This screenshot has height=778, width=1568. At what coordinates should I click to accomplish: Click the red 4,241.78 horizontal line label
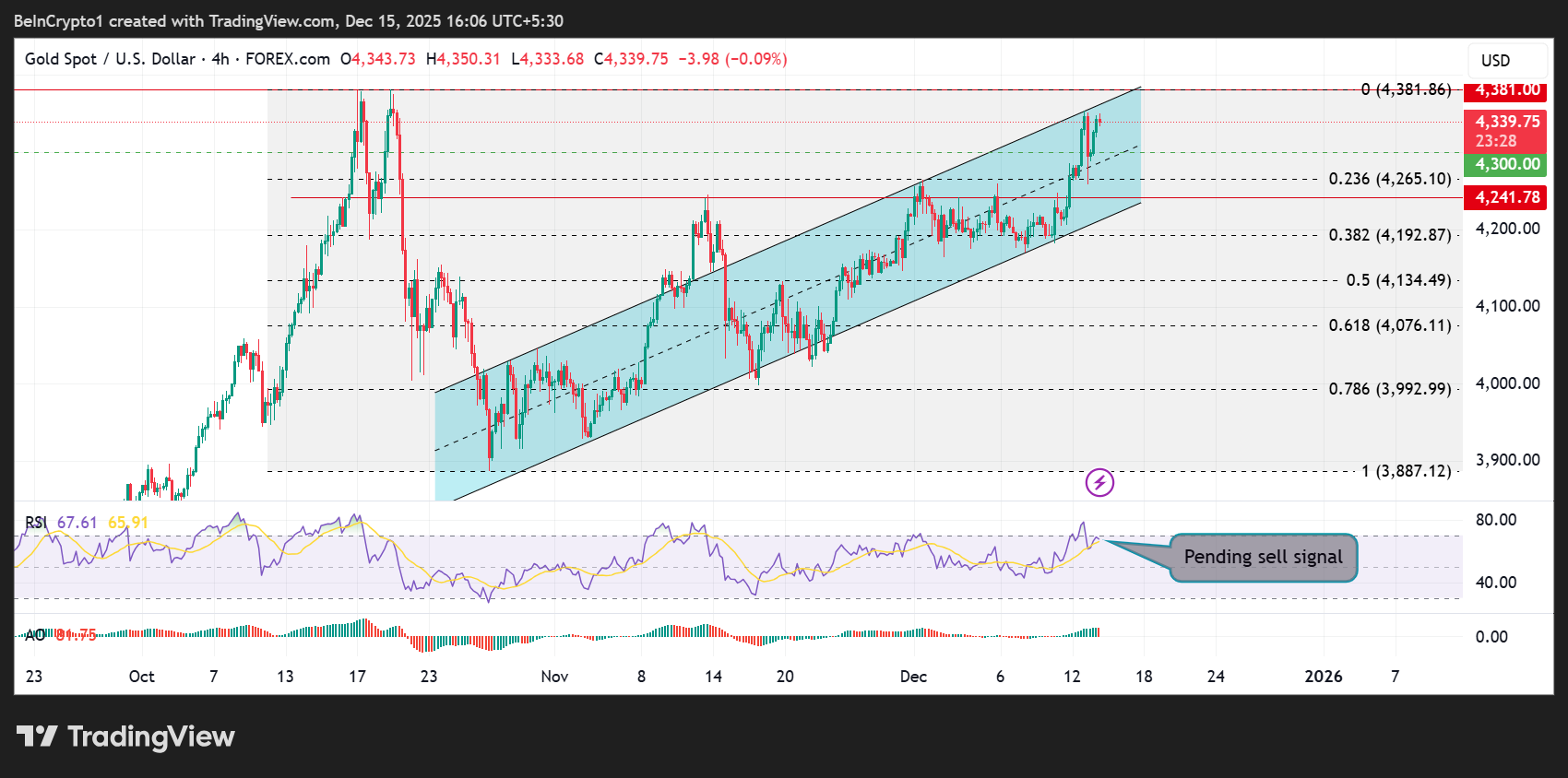pyautogui.click(x=1505, y=197)
